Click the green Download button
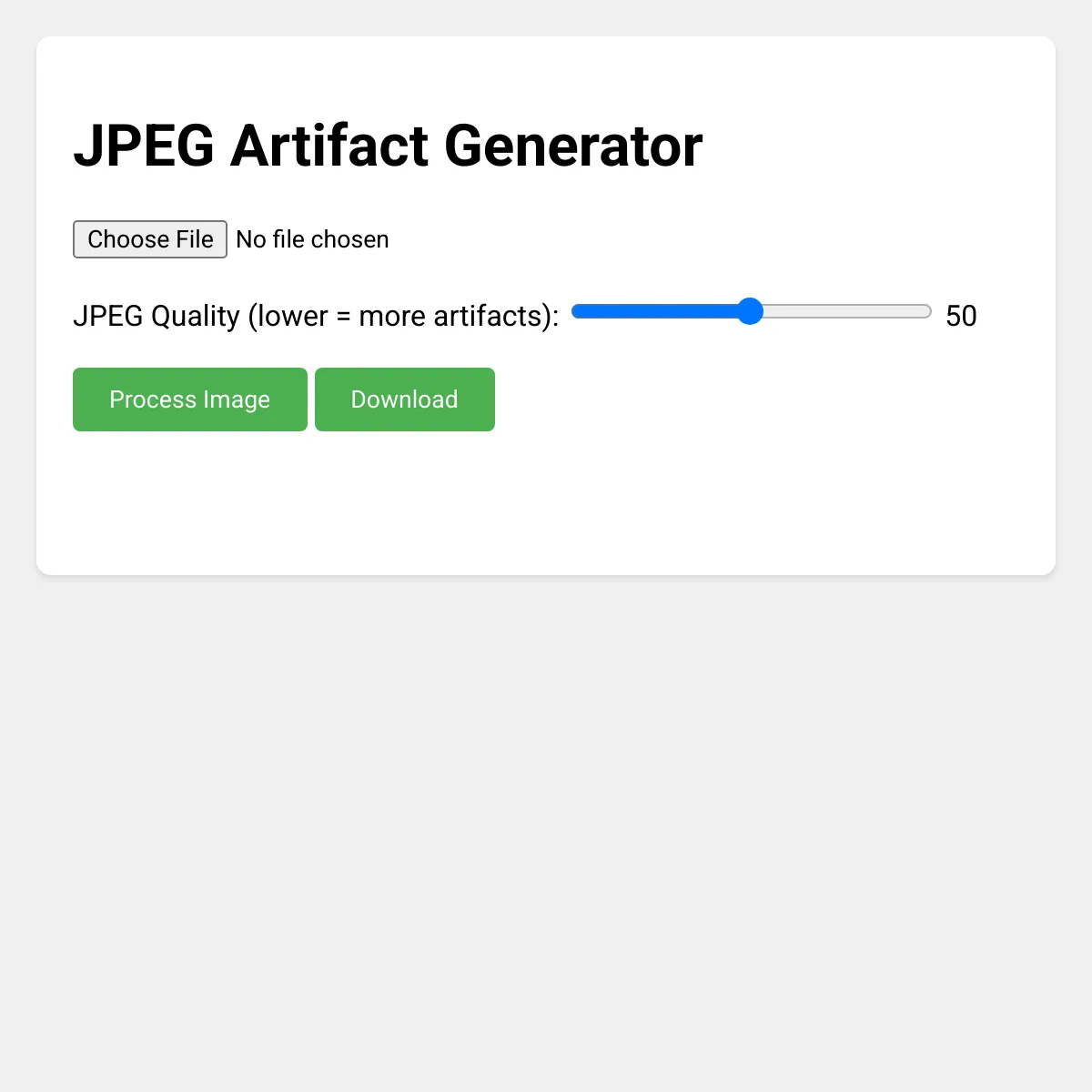The image size is (1092, 1092). click(x=405, y=399)
